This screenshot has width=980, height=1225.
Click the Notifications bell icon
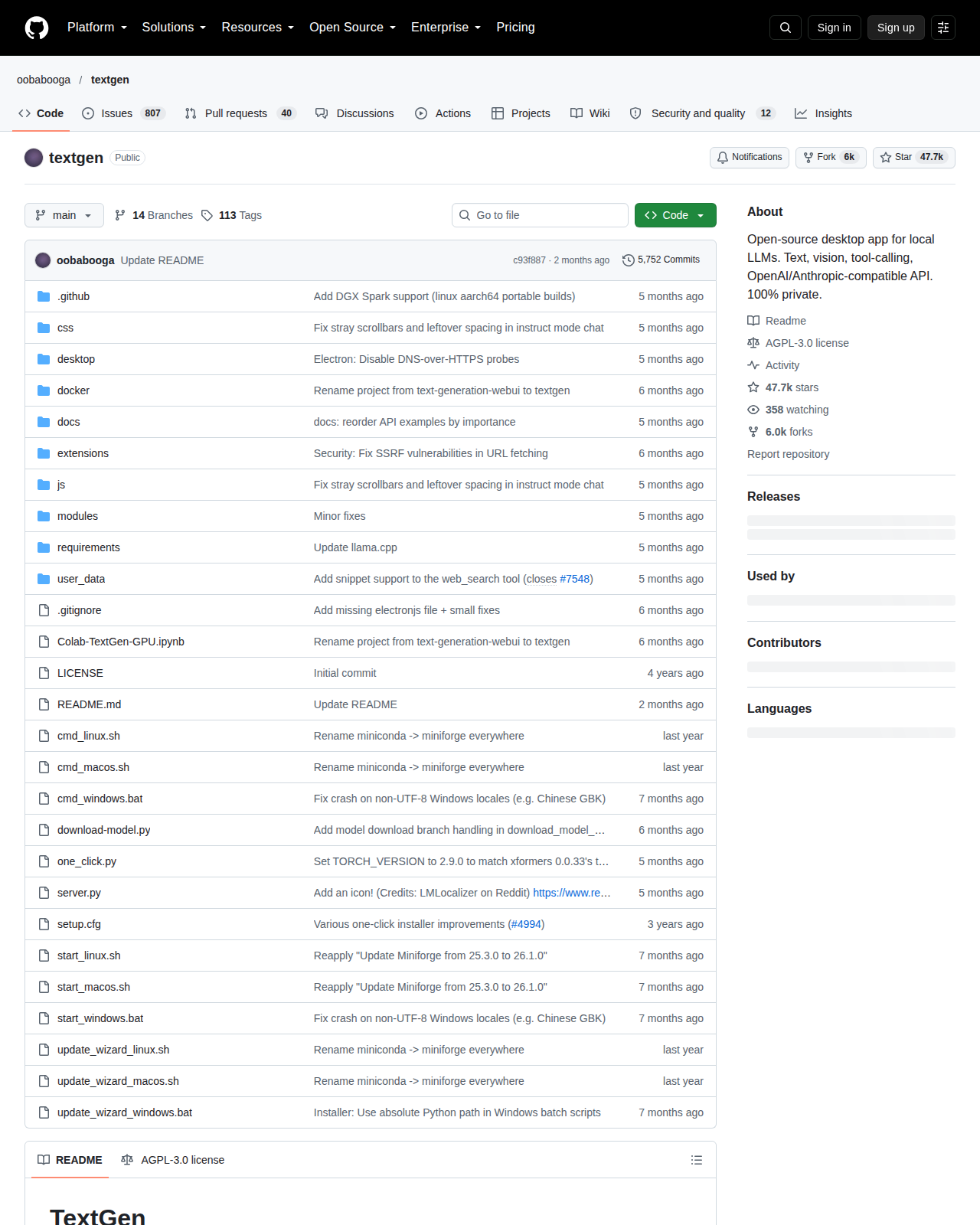coord(723,157)
